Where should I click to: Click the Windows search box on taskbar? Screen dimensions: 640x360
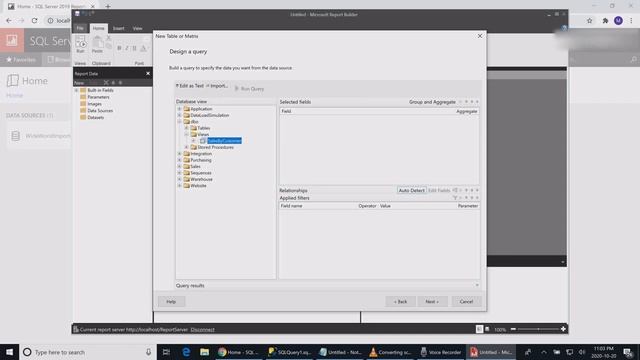(x=88, y=352)
